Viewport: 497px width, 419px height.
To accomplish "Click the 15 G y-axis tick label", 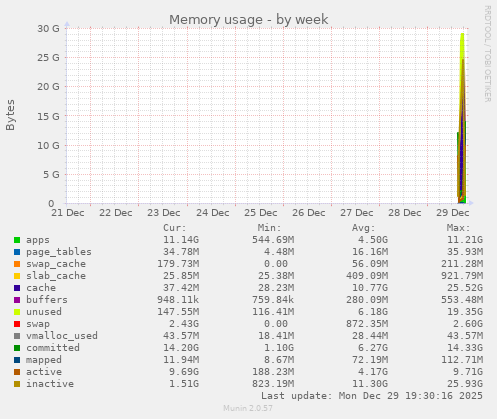I will [48, 116].
